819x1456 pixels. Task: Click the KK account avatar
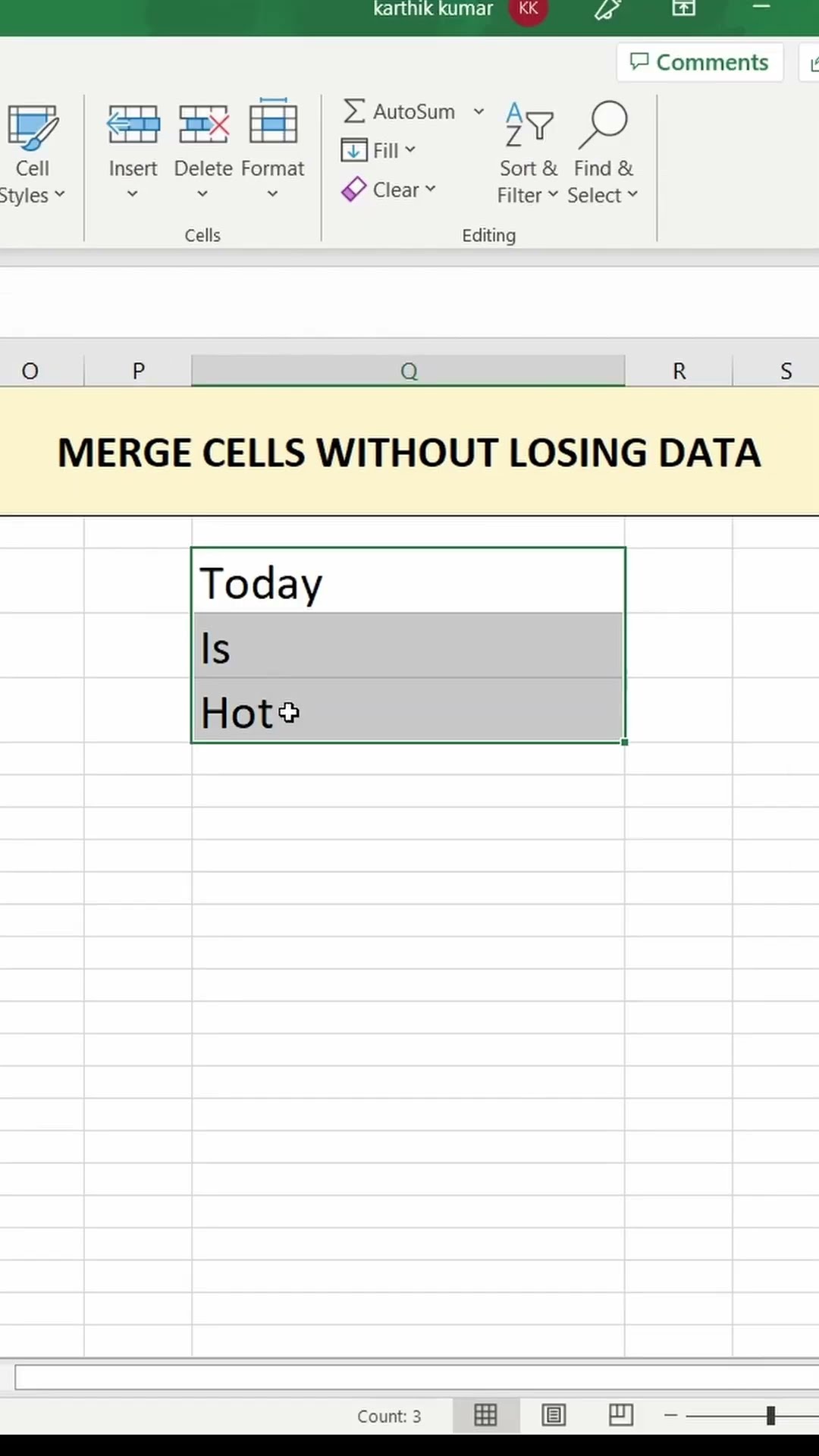point(529,9)
